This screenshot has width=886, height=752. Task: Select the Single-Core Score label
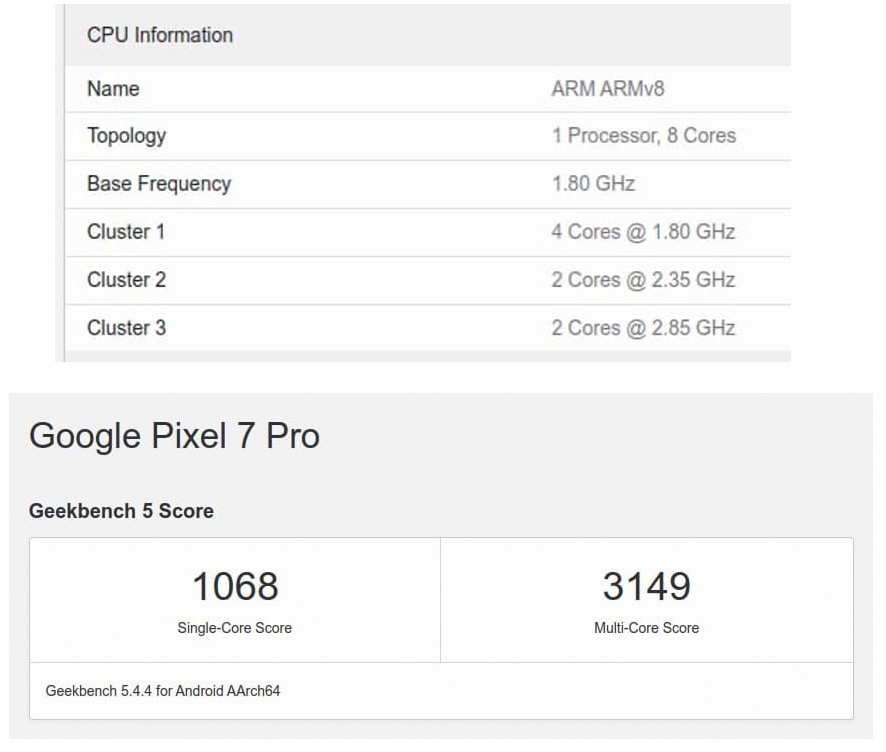[x=235, y=628]
